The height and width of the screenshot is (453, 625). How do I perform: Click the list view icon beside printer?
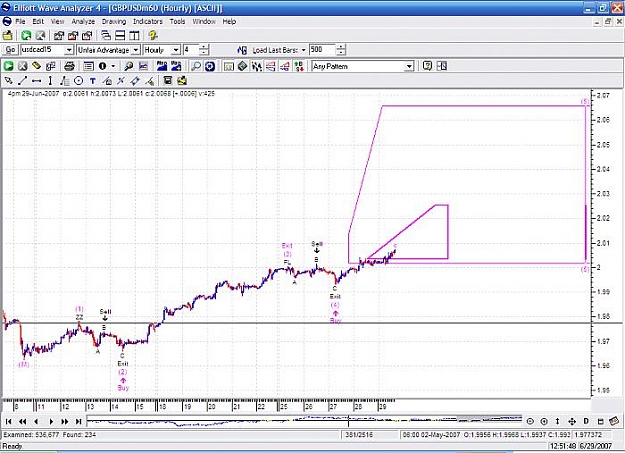point(88,66)
